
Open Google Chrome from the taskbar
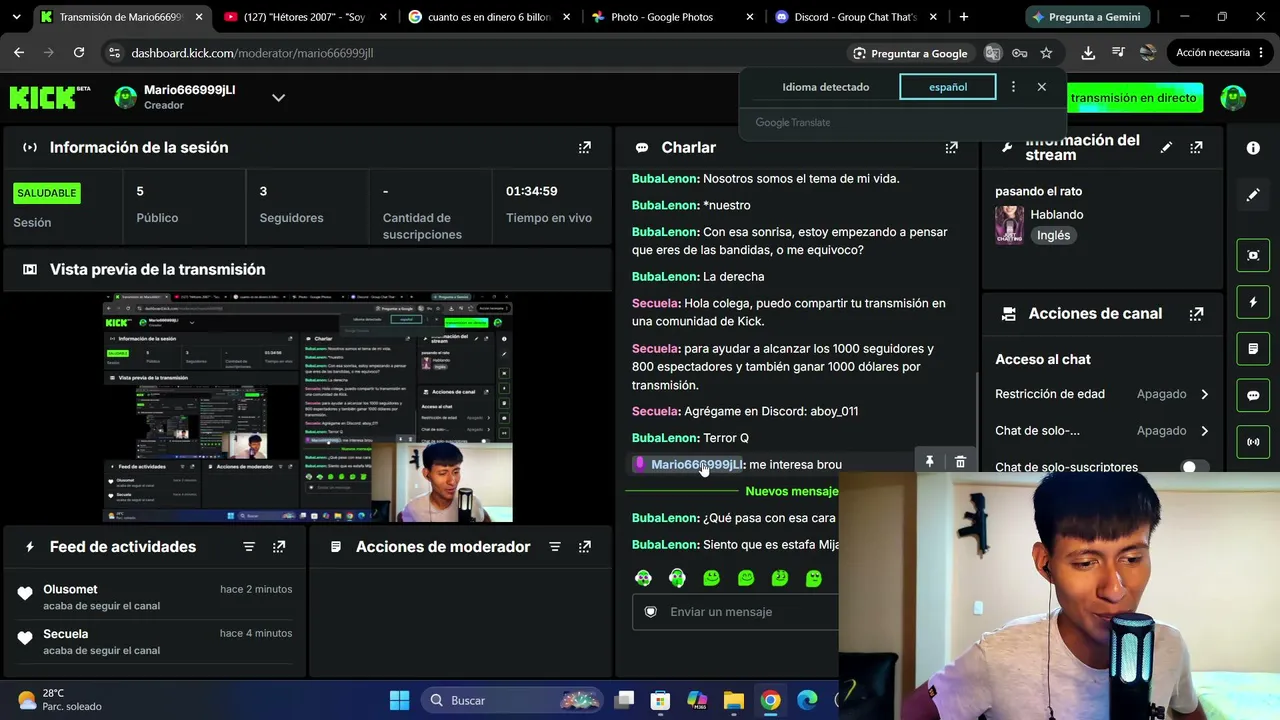click(x=770, y=700)
